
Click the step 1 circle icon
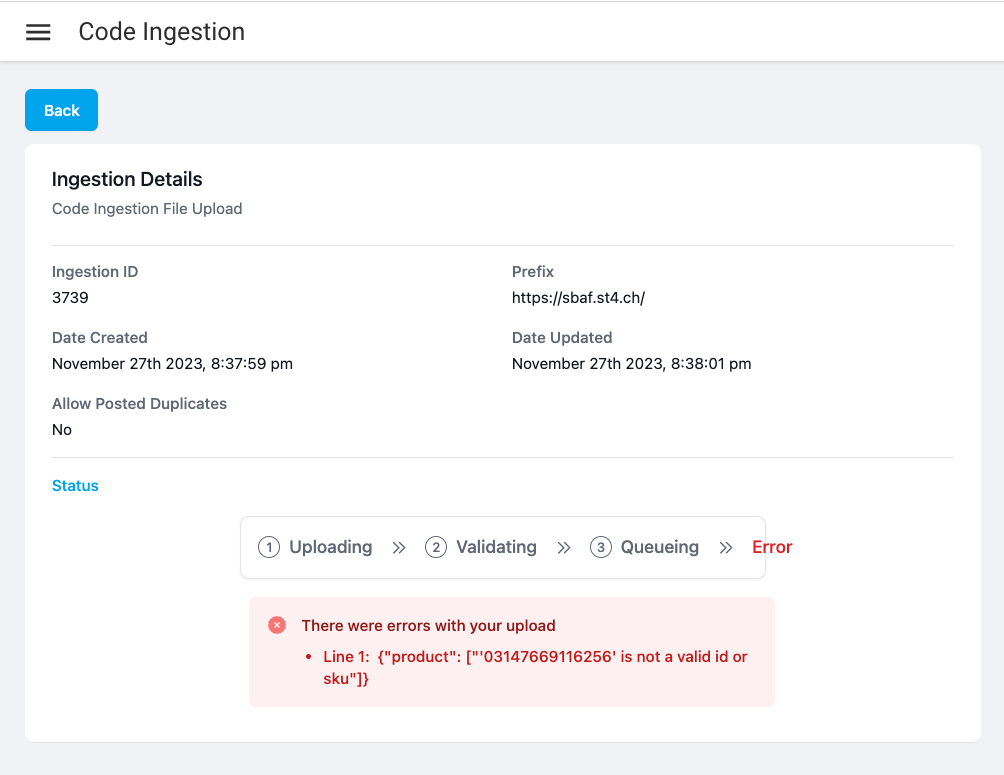click(268, 547)
